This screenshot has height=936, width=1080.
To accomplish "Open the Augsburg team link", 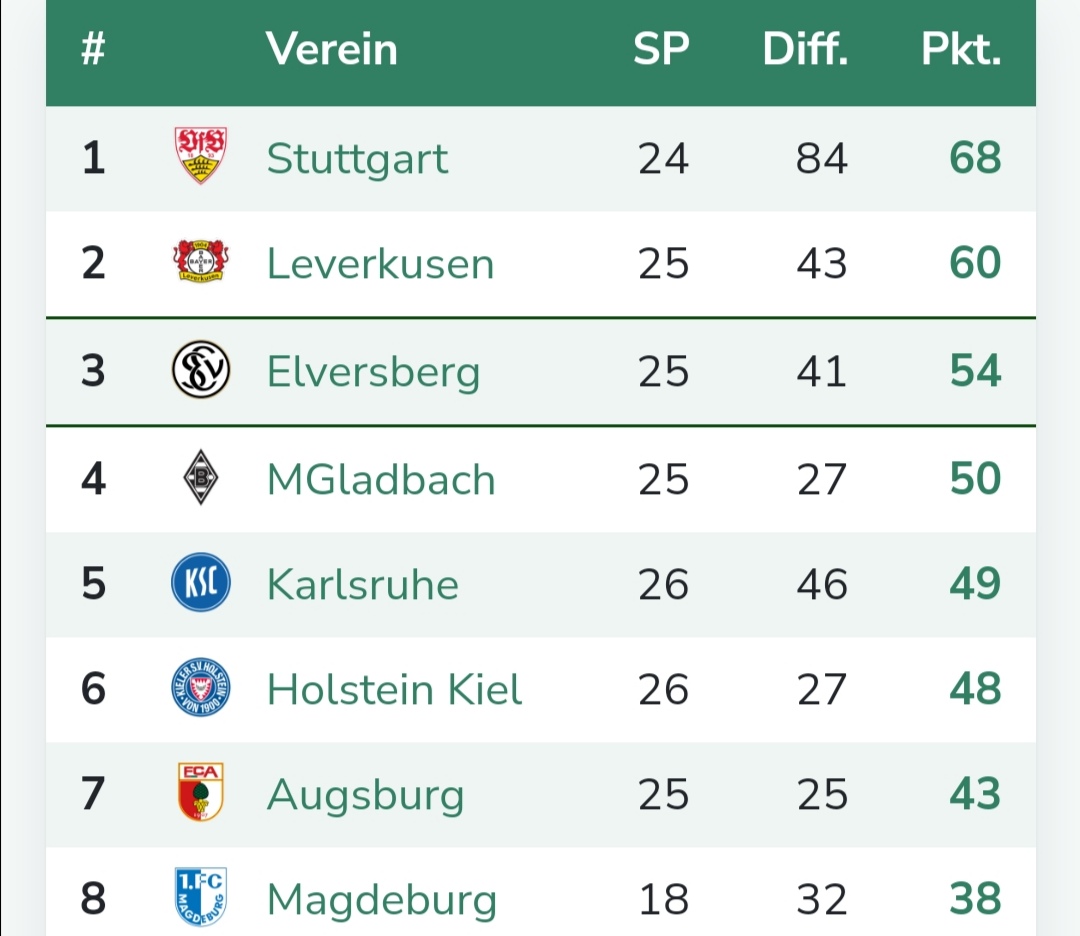I will point(365,796).
